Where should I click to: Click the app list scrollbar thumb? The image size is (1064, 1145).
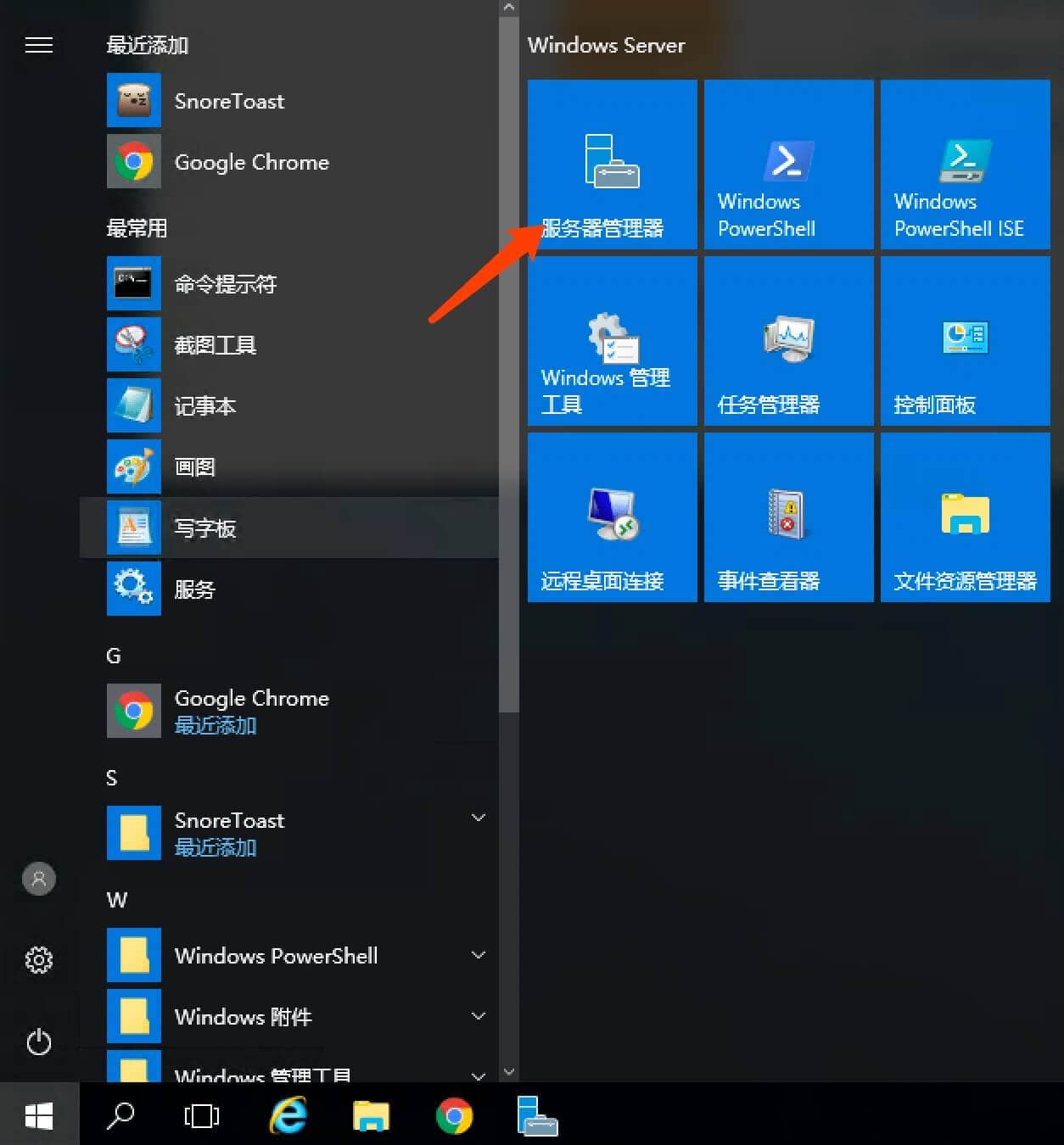tap(509, 364)
